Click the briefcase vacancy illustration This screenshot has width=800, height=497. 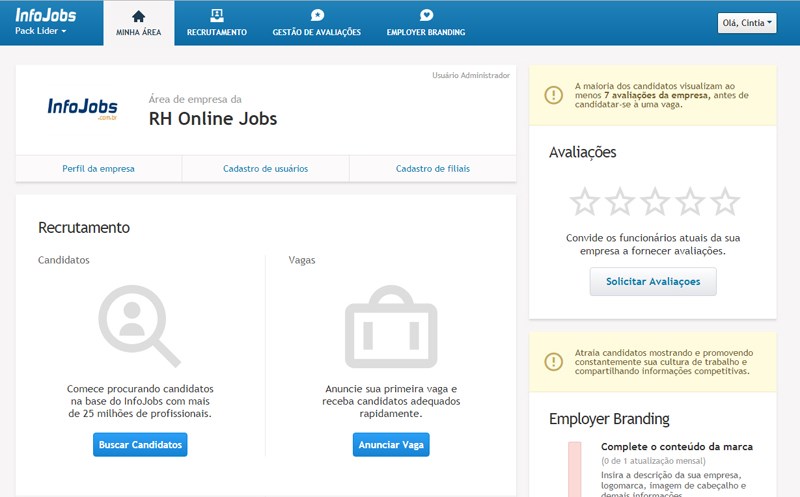(391, 327)
